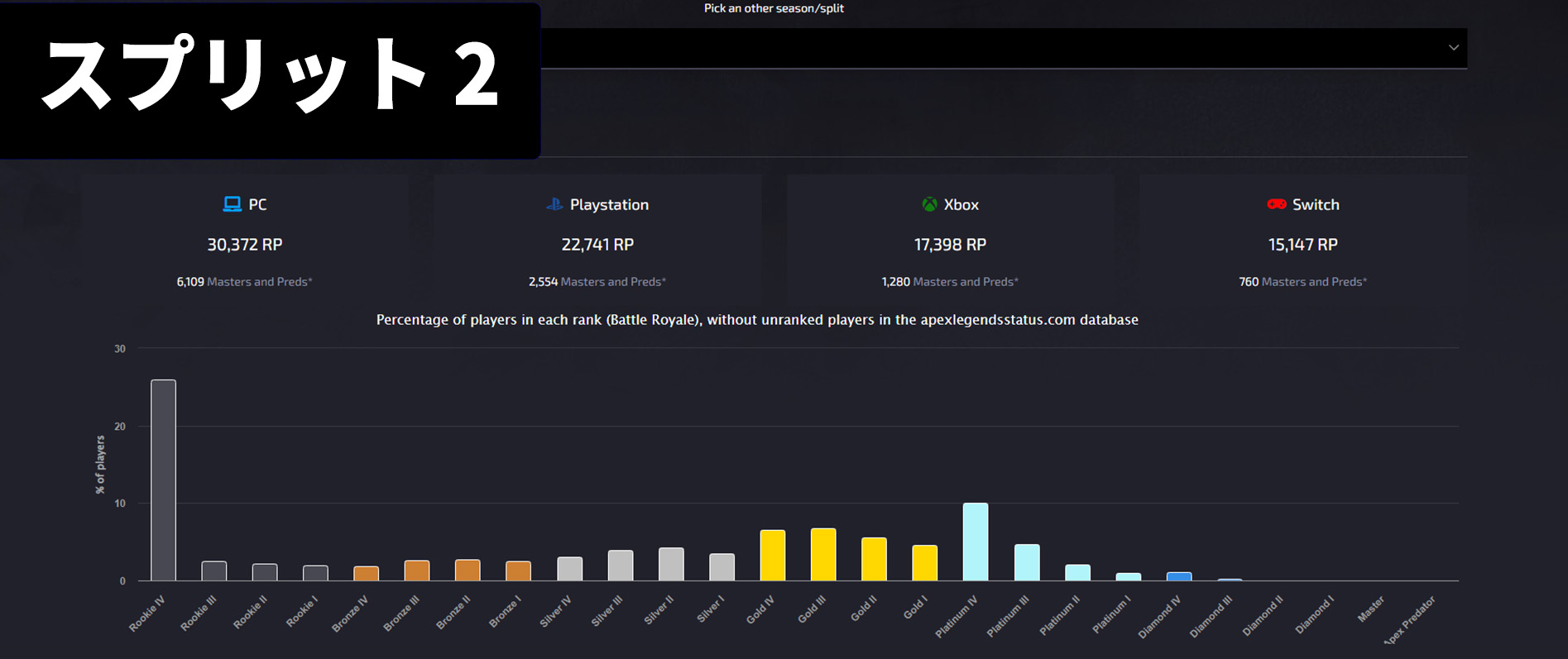Click the Pick an other season/split label
Screen dimensions: 1568x659
click(774, 8)
